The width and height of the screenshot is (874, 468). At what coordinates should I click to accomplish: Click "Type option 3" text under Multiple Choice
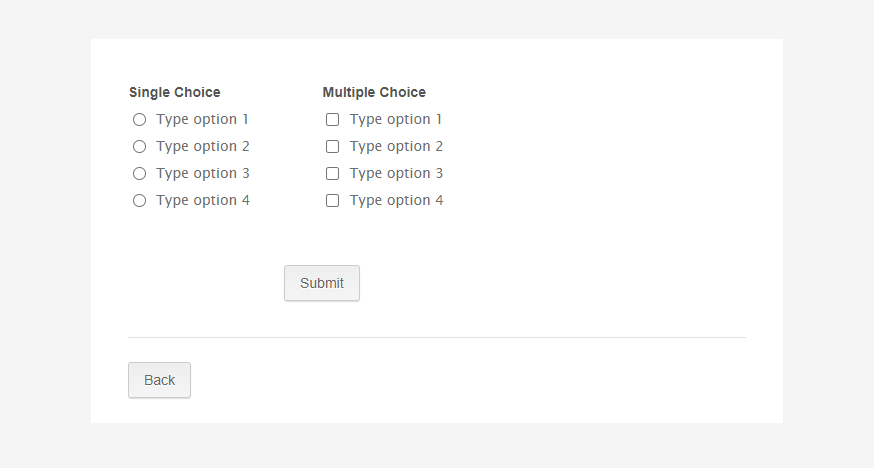(x=396, y=174)
